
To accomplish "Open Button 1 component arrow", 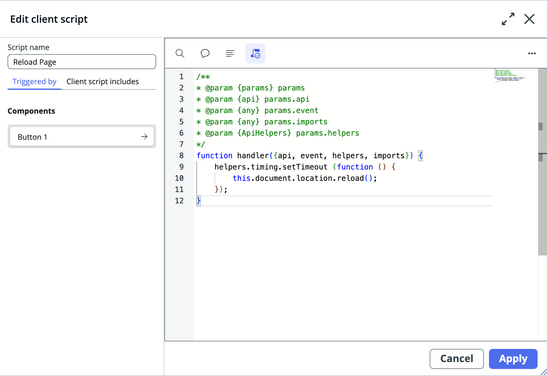I will click(144, 137).
